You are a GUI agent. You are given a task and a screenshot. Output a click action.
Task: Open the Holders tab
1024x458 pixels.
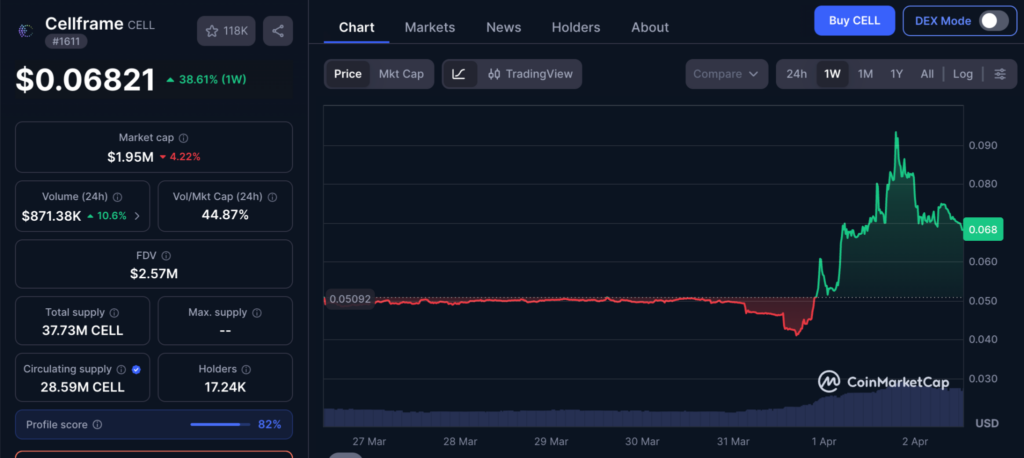tap(575, 27)
